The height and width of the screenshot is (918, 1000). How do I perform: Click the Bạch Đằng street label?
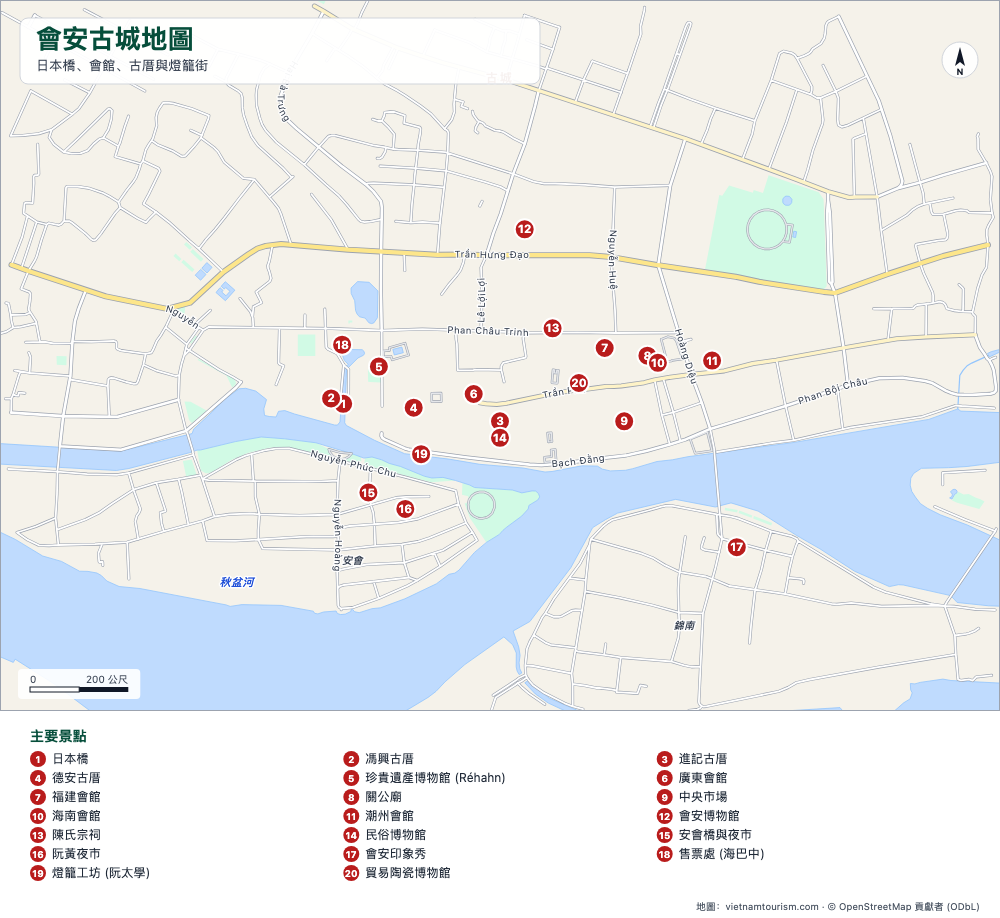[x=578, y=461]
